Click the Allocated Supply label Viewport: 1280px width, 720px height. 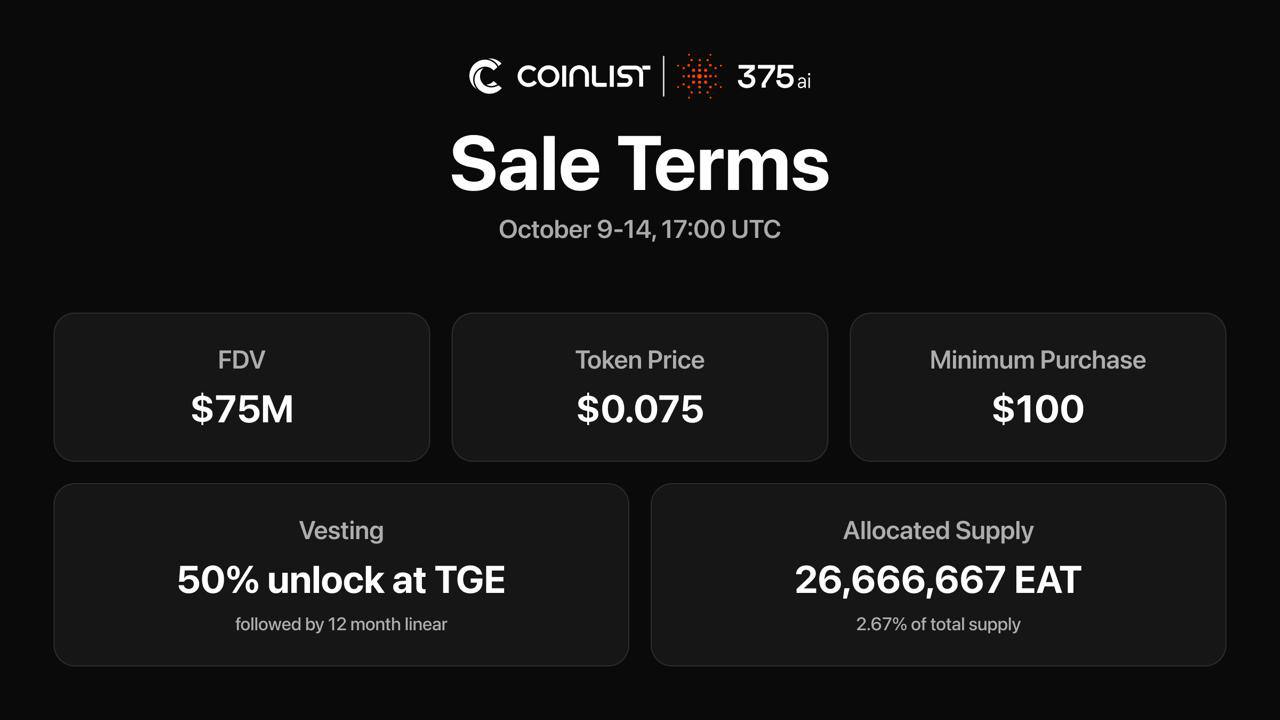938,531
